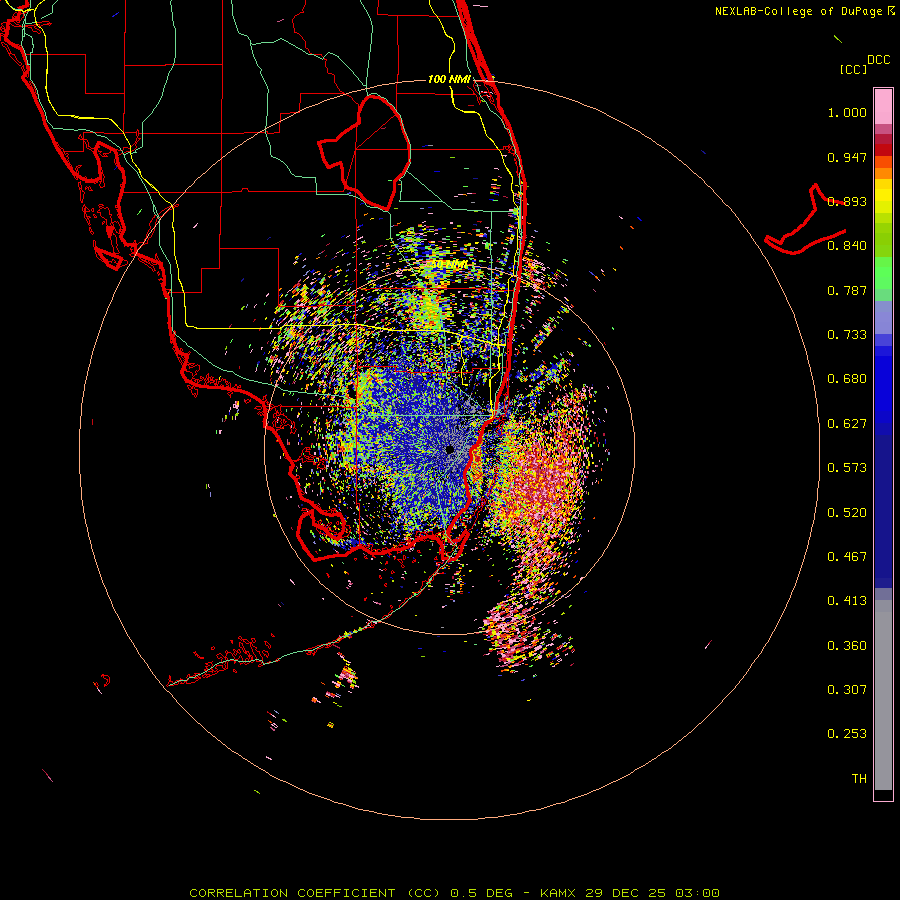Image resolution: width=900 pixels, height=900 pixels.
Task: Click the DCC label above the color bar
Action: pyautogui.click(x=878, y=60)
